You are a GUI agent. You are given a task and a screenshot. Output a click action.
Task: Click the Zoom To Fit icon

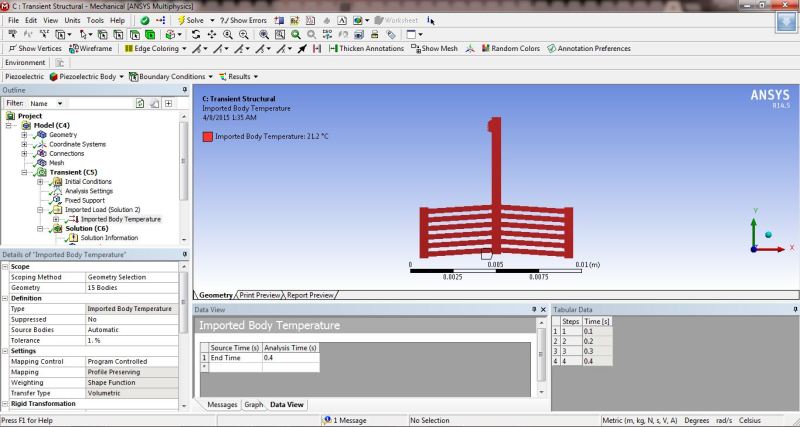point(264,34)
